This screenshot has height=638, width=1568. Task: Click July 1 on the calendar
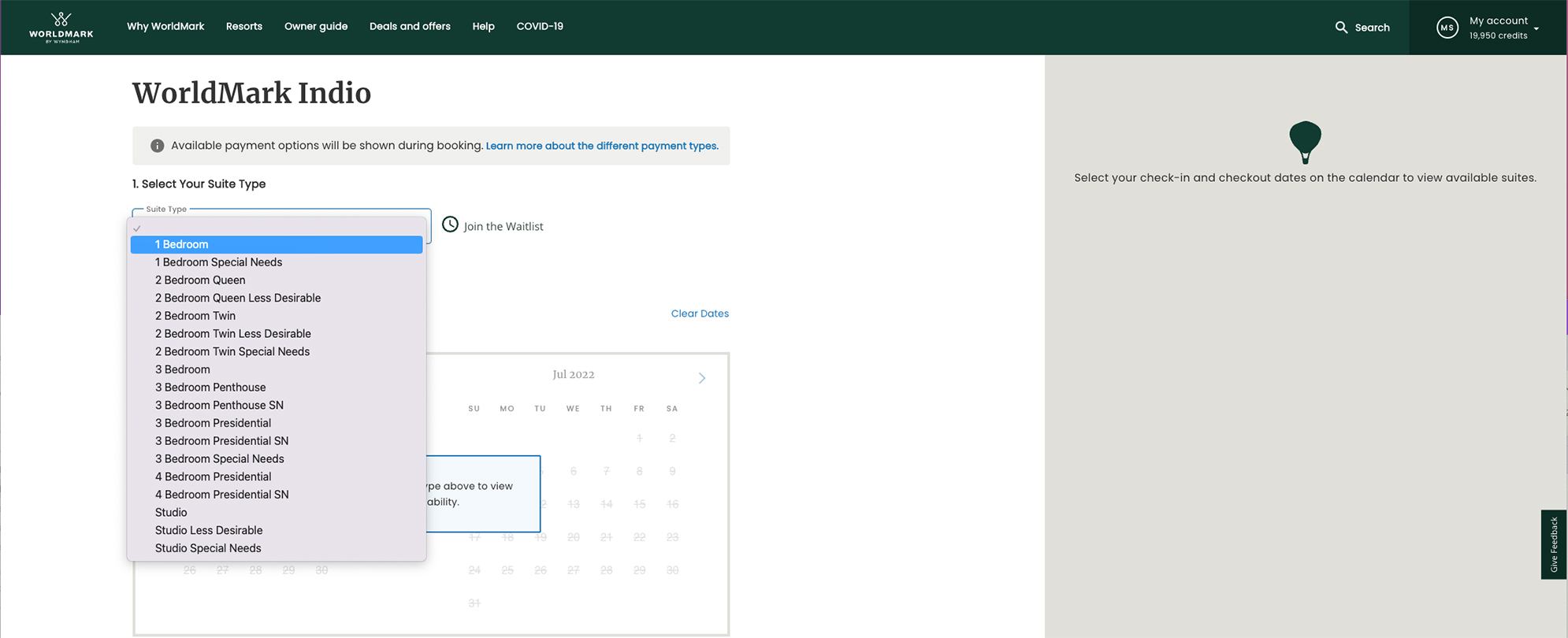point(639,438)
